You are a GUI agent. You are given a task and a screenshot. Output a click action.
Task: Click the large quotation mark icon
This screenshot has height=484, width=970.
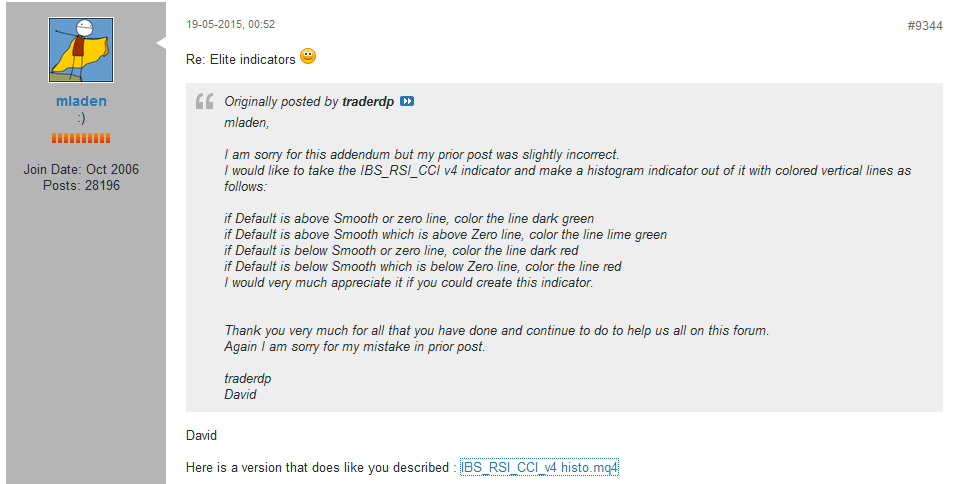point(205,101)
